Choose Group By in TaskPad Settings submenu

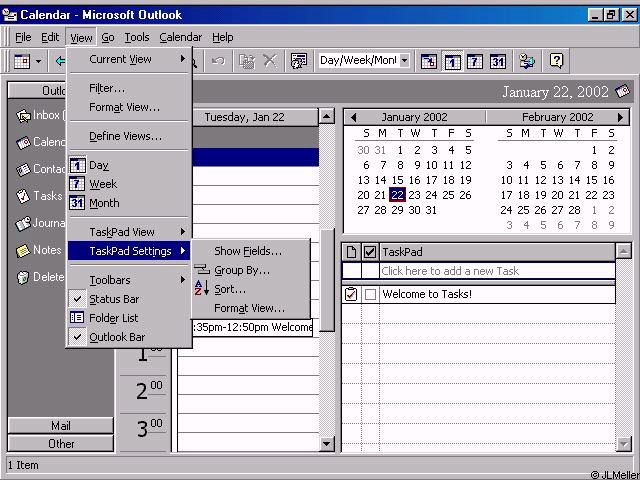[x=251, y=270]
